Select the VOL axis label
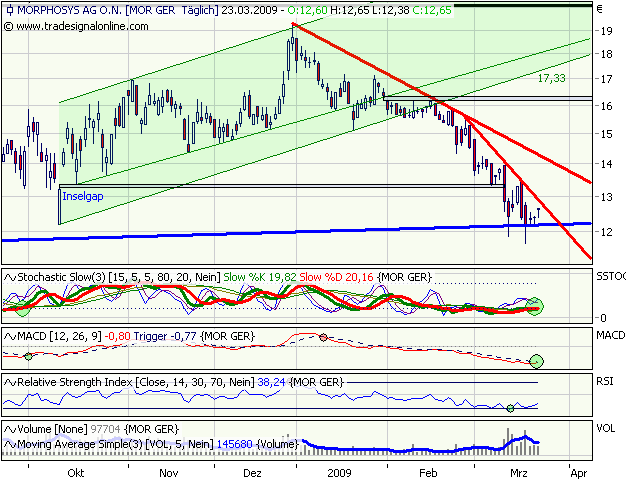 point(604,428)
